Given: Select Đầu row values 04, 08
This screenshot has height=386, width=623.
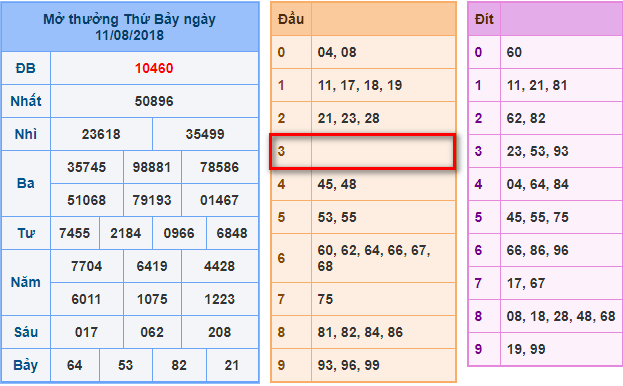Looking at the screenshot, I should pyautogui.click(x=337, y=52).
